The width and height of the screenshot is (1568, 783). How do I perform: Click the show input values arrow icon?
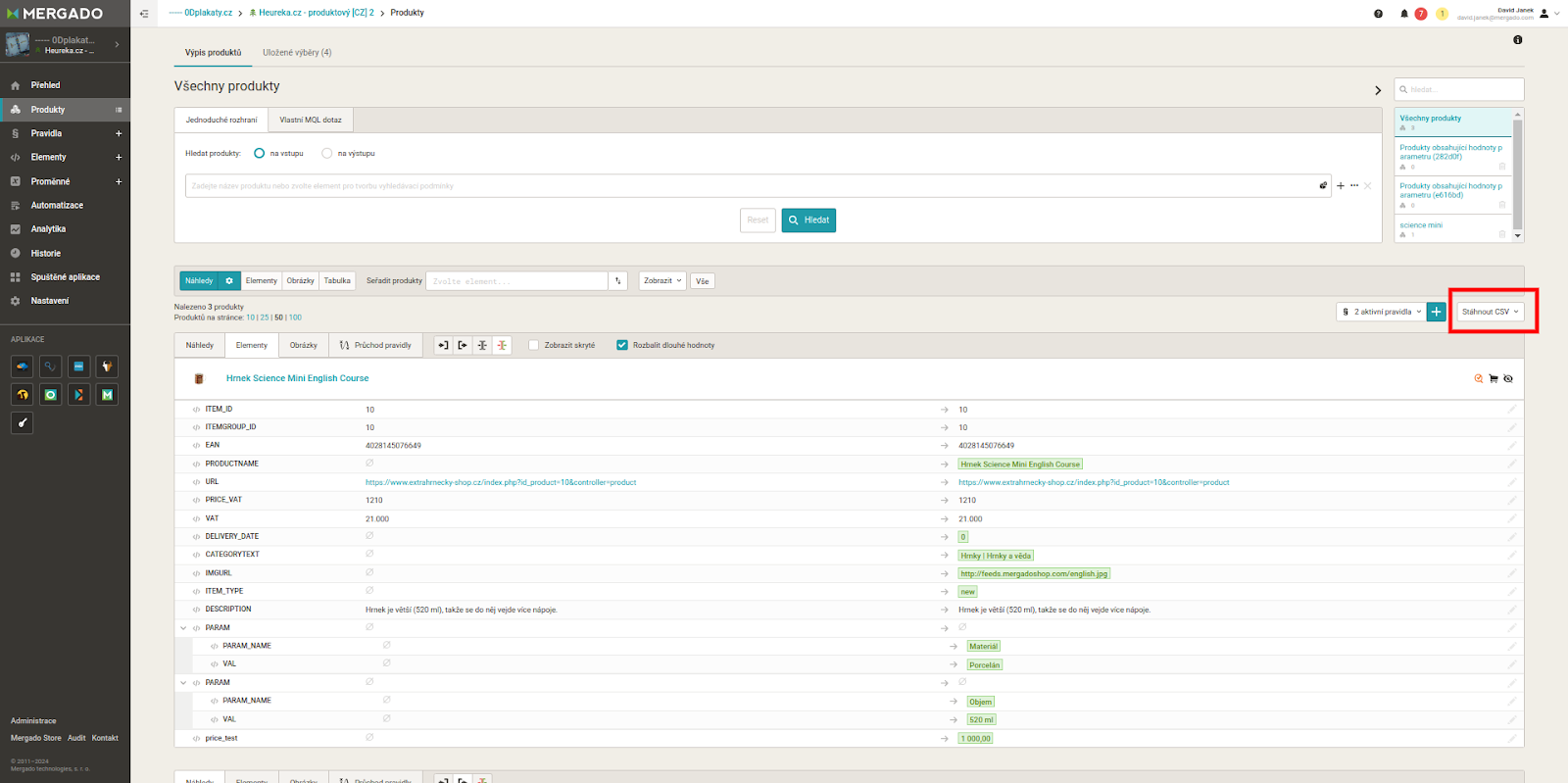(443, 345)
